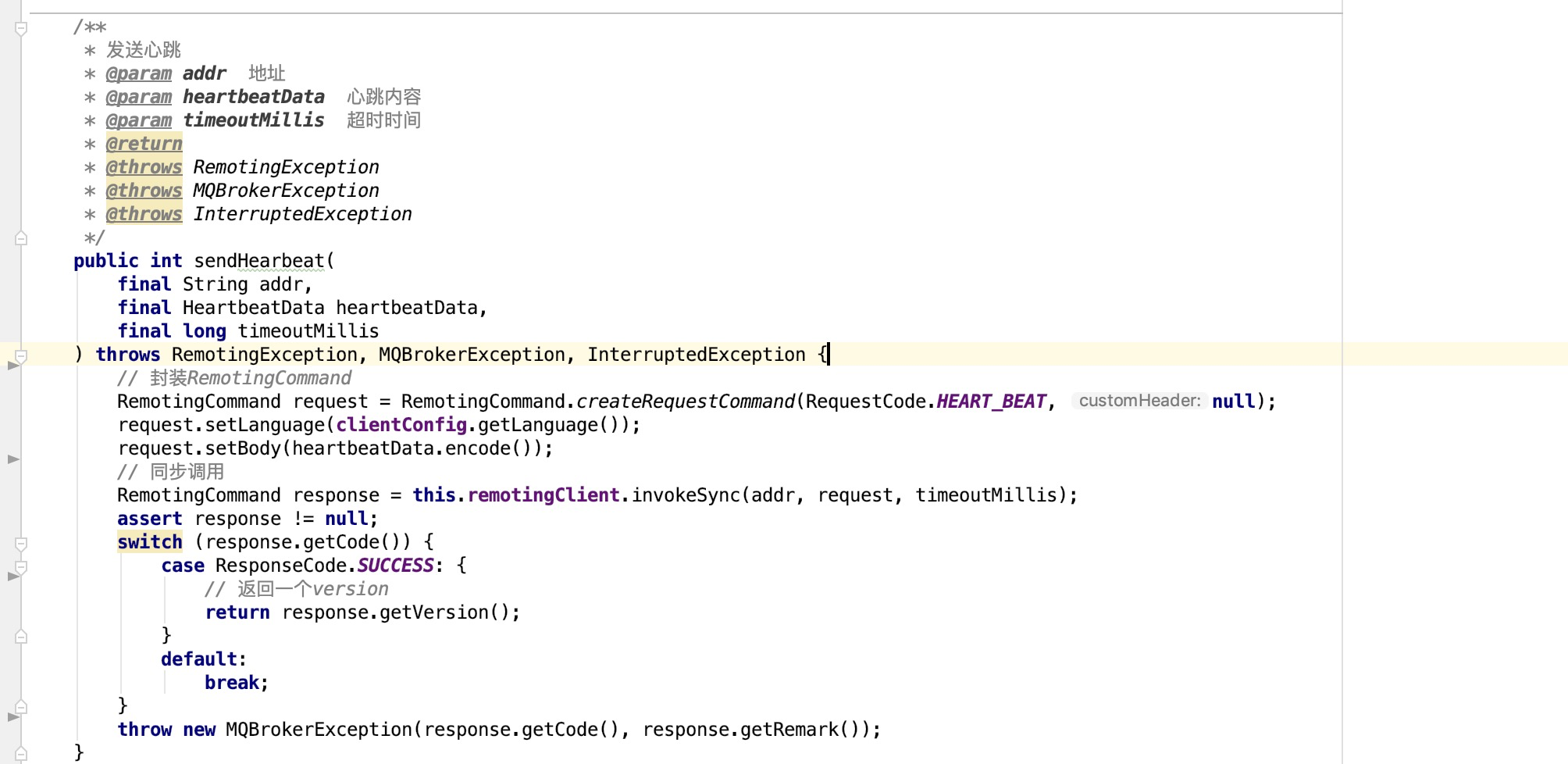
Task: Click InterruptedException in method throws clause
Action: (x=696, y=355)
